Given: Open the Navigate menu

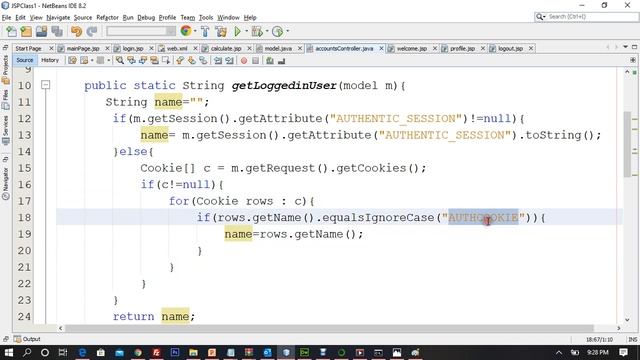Looking at the screenshot, I should (x=58, y=18).
